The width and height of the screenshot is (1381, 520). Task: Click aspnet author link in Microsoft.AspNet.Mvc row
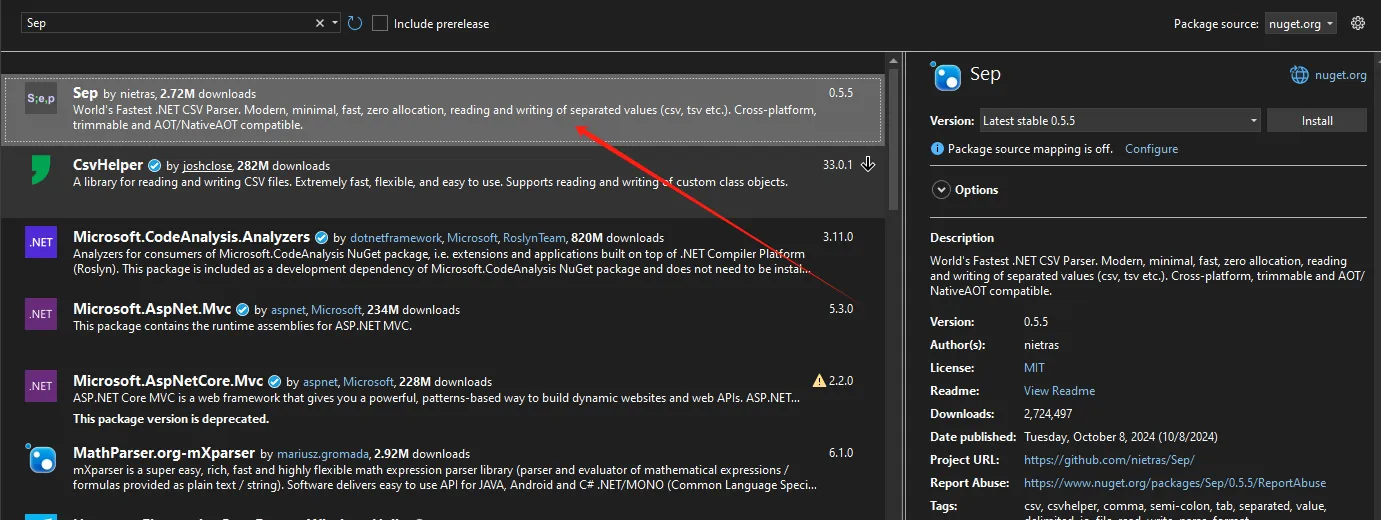point(288,310)
